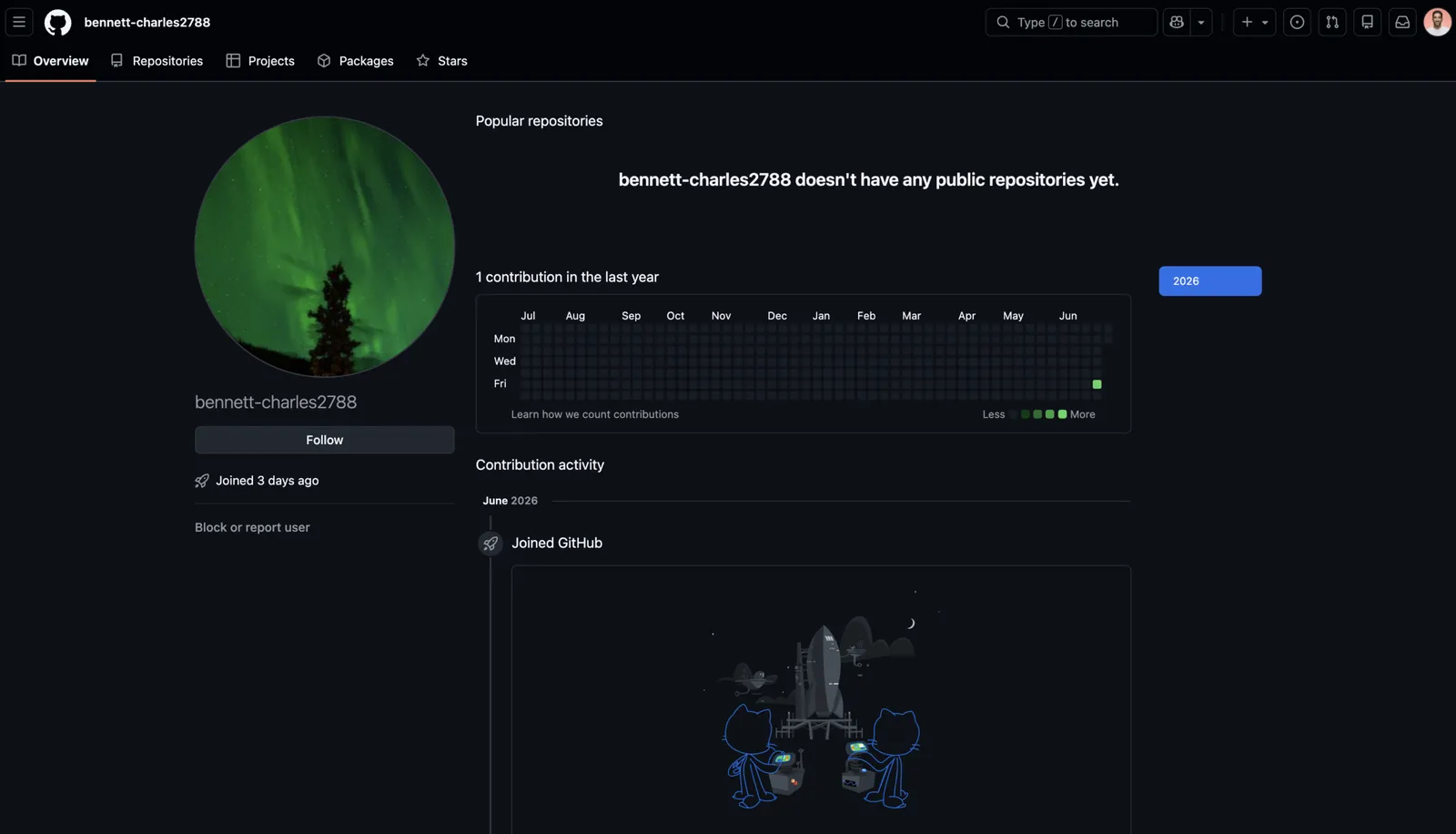The image size is (1456, 834).
Task: Go to the GitHub homepage logo
Action: [x=57, y=22]
